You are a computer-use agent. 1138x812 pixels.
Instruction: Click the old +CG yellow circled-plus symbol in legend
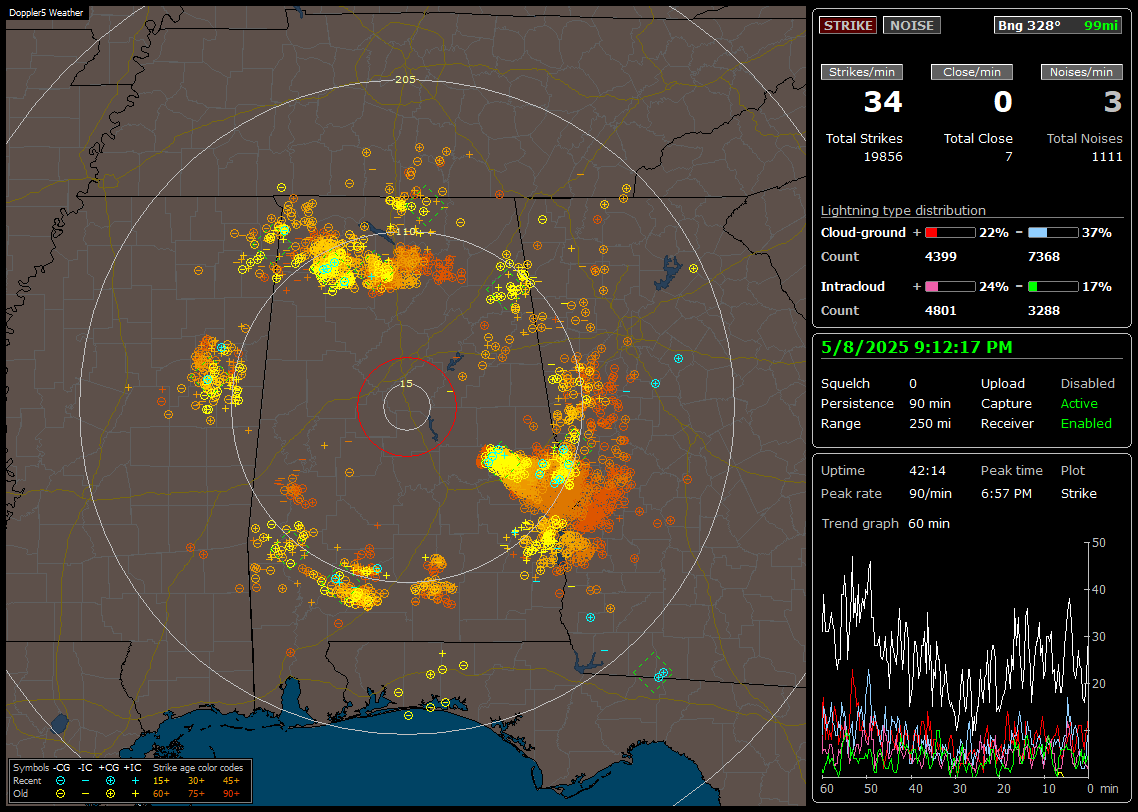click(x=110, y=794)
